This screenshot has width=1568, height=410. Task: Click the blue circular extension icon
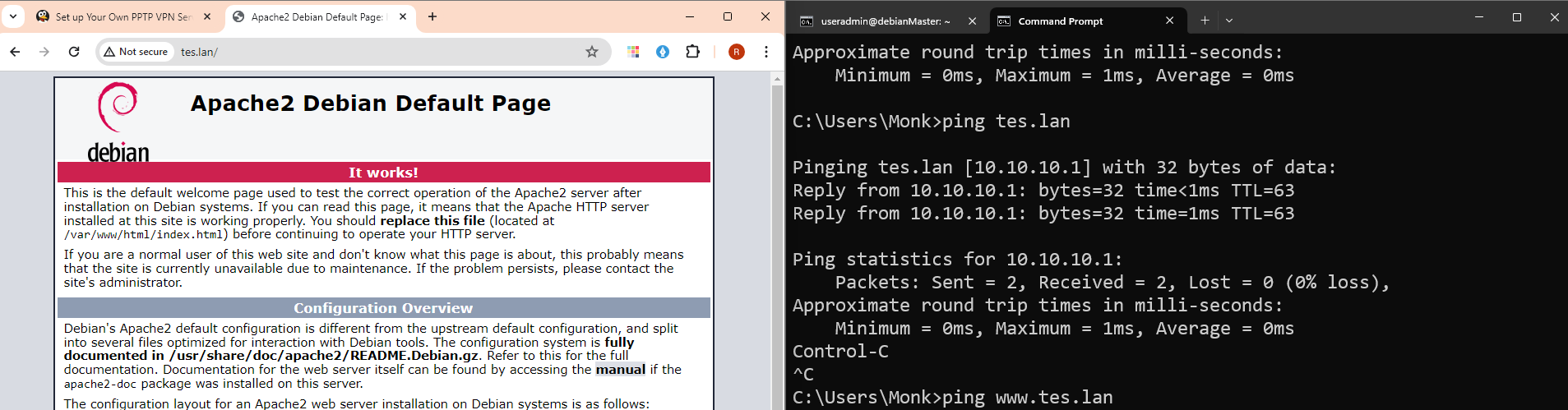[x=663, y=52]
